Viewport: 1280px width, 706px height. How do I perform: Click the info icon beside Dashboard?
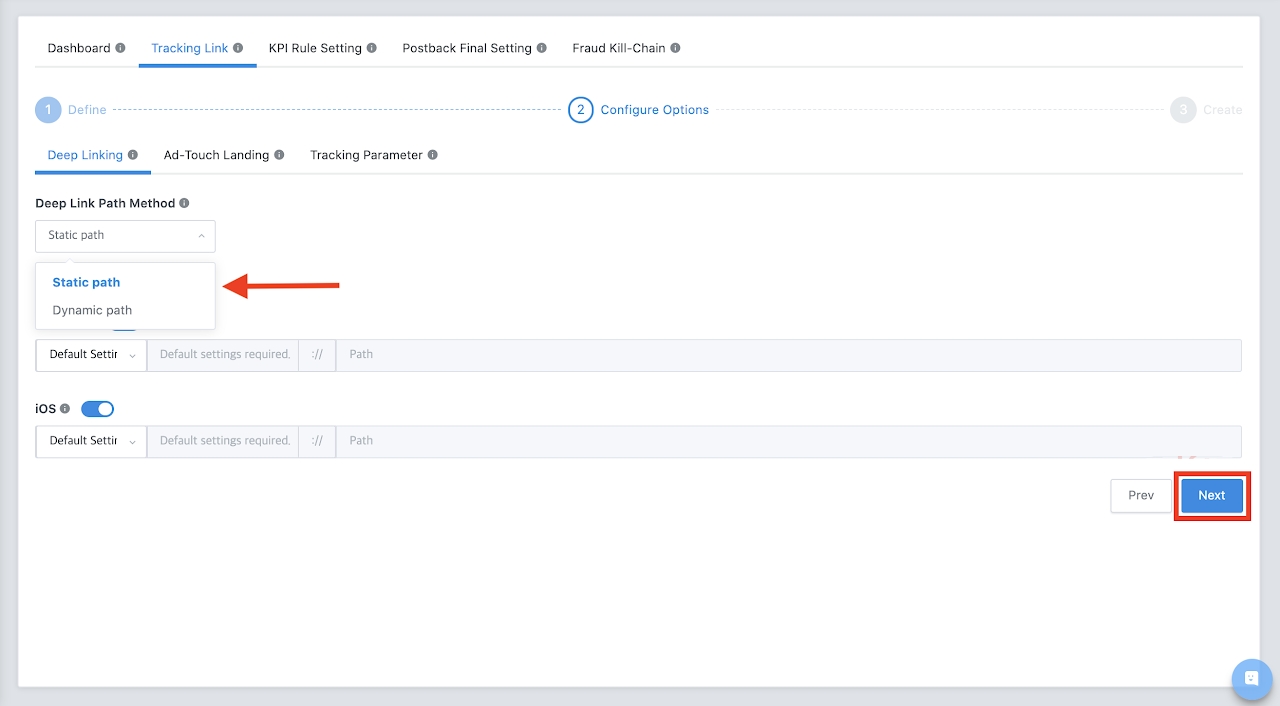coord(120,48)
